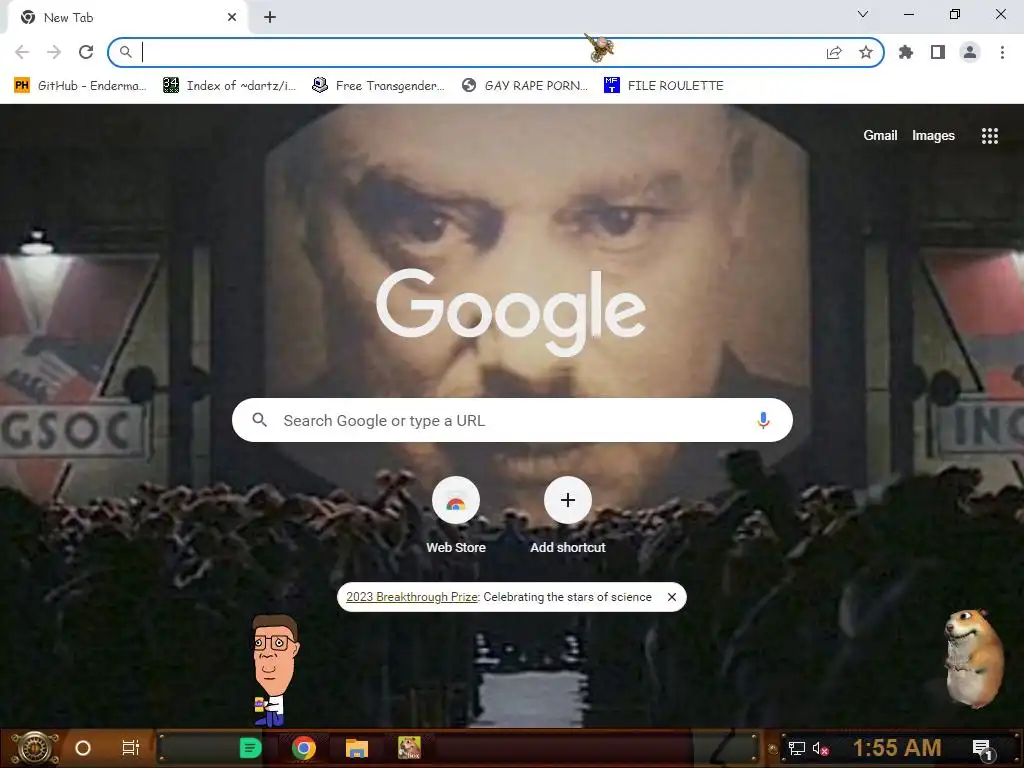Screen dimensions: 1024x768
Task: Open the clock showing 1:55 AM
Action: coord(897,748)
